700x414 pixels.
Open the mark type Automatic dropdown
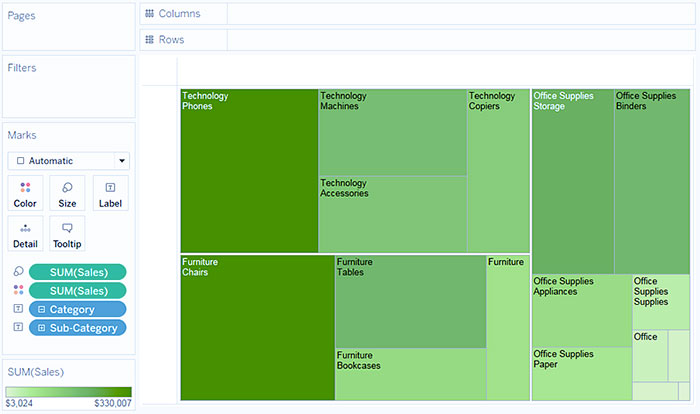pyautogui.click(x=68, y=161)
